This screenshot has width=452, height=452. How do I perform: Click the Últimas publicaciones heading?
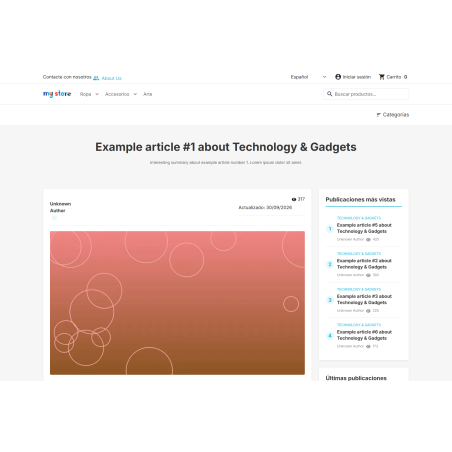coord(356,378)
